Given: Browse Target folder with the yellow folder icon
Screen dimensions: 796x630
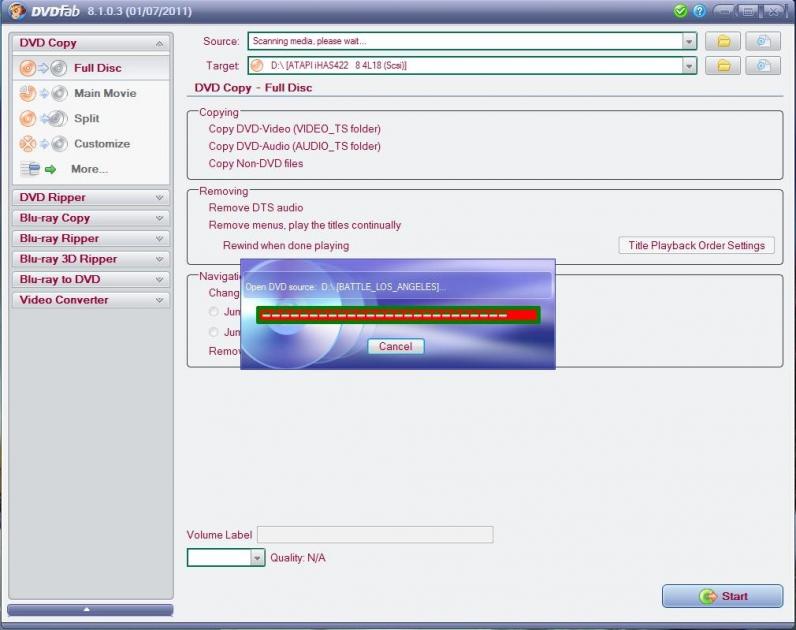Looking at the screenshot, I should pos(723,65).
